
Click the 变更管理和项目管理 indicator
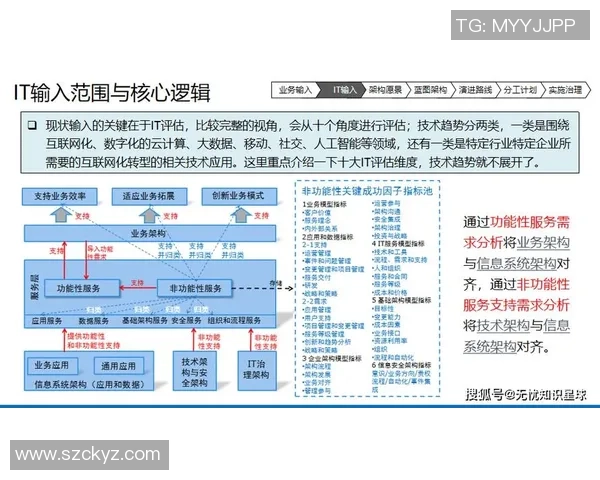(x=334, y=269)
